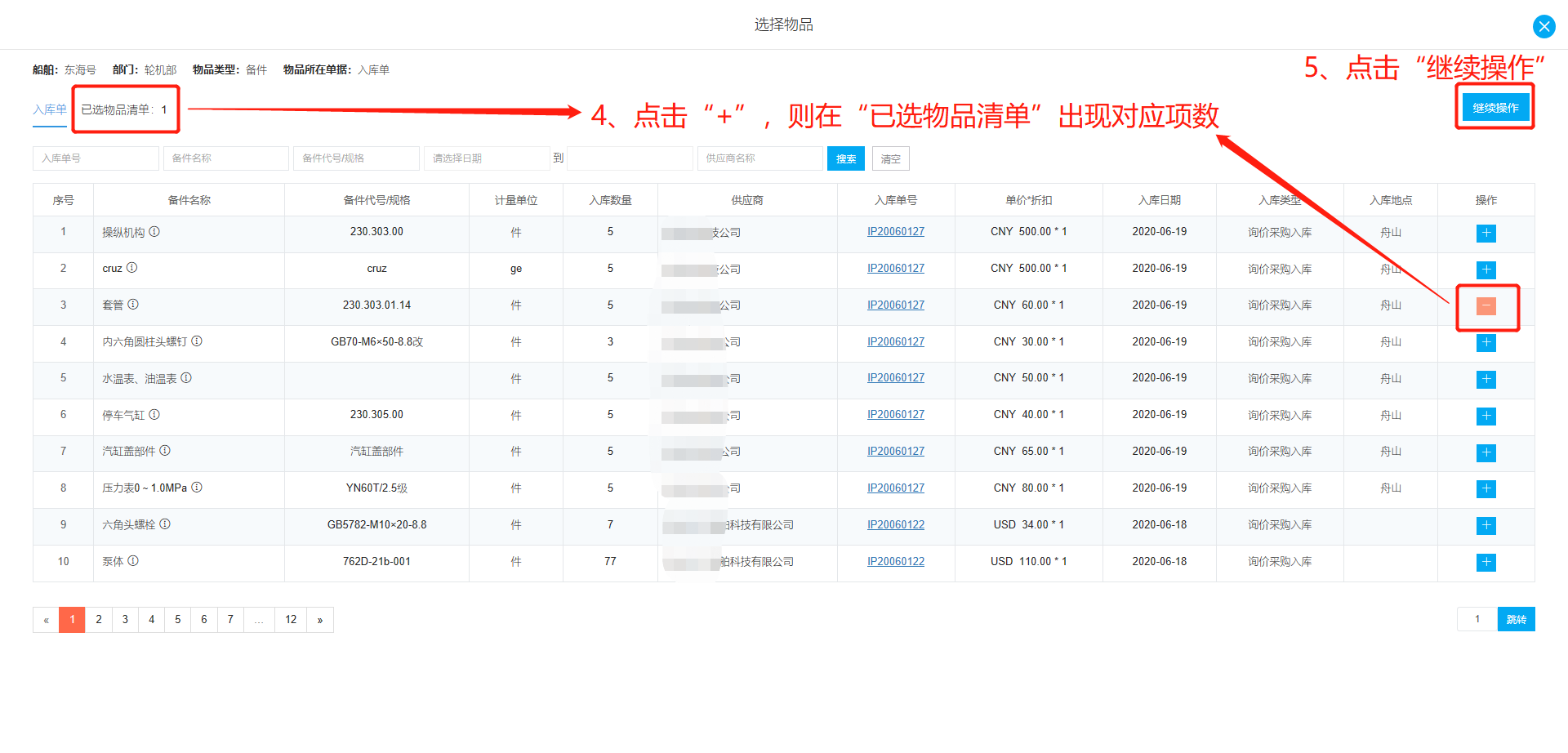The image size is (1568, 753).
Task: Open info icon next to 压力表0~1.0MPa
Action: point(197,488)
